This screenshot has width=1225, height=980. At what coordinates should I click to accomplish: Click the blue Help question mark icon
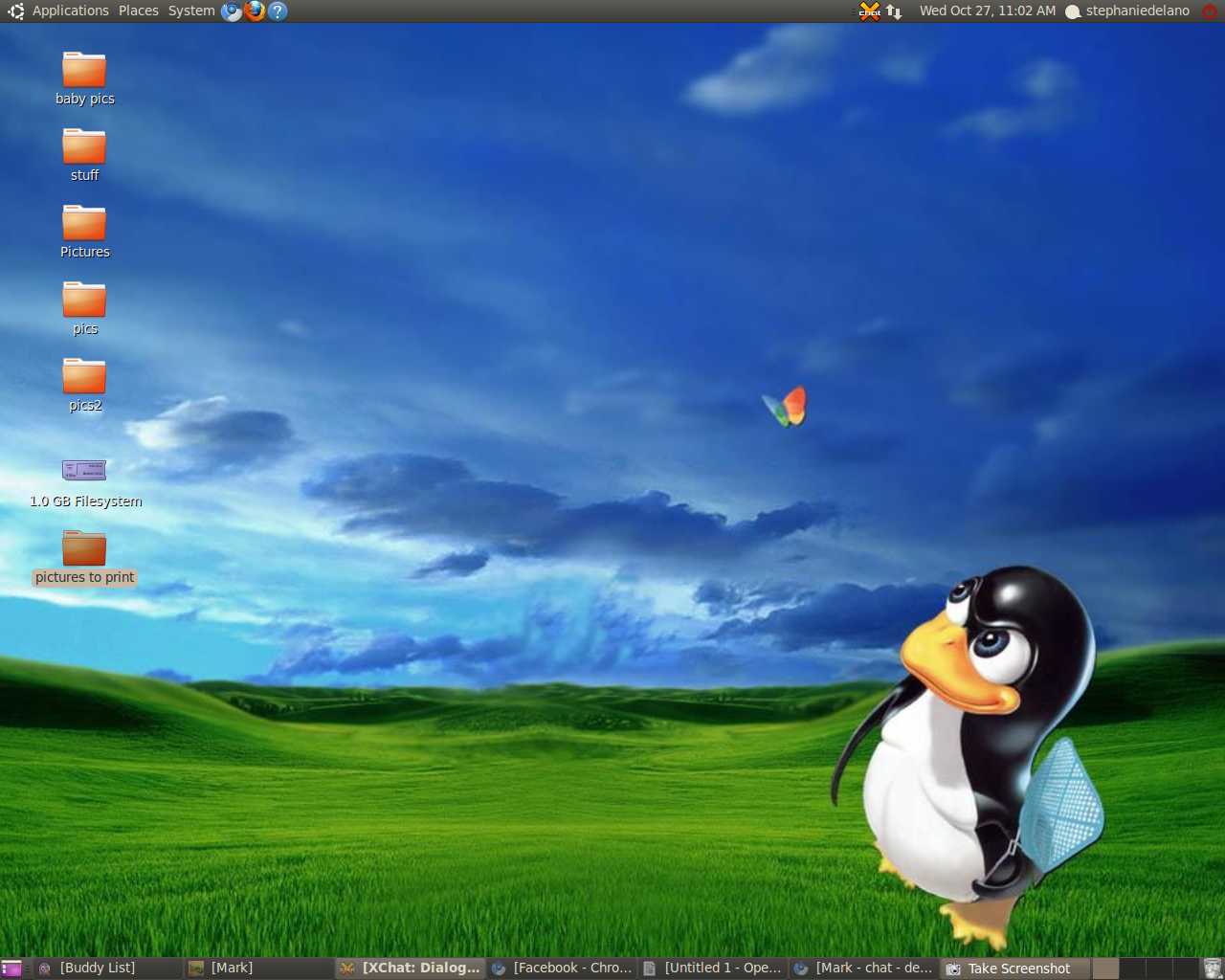pos(278,11)
